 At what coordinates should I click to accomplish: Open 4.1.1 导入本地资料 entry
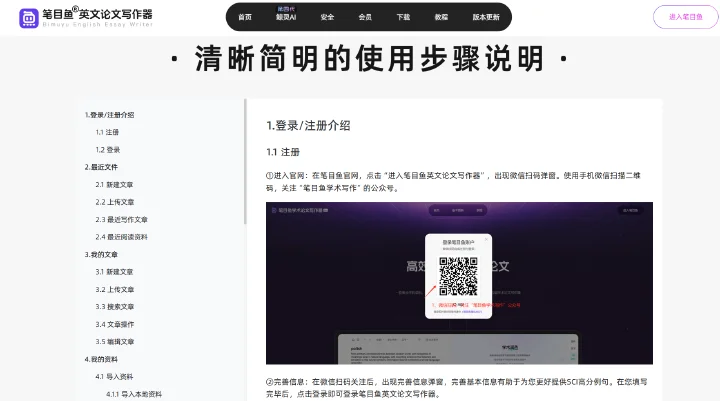(x=134, y=394)
